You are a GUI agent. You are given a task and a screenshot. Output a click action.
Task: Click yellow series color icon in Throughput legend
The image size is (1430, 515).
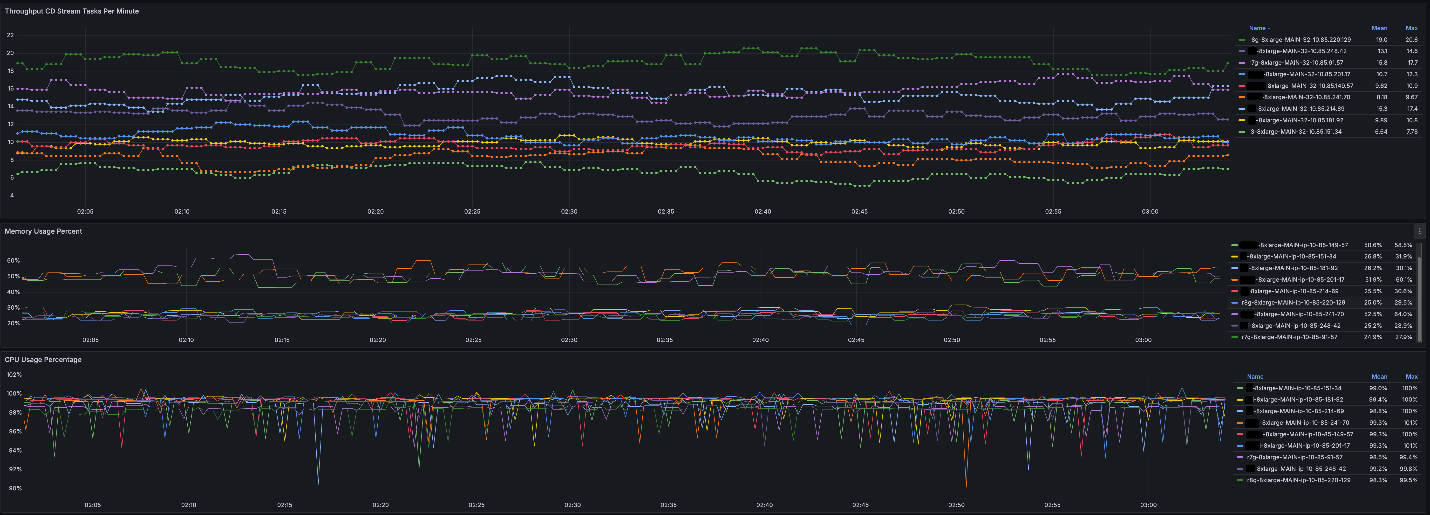tap(1244, 119)
